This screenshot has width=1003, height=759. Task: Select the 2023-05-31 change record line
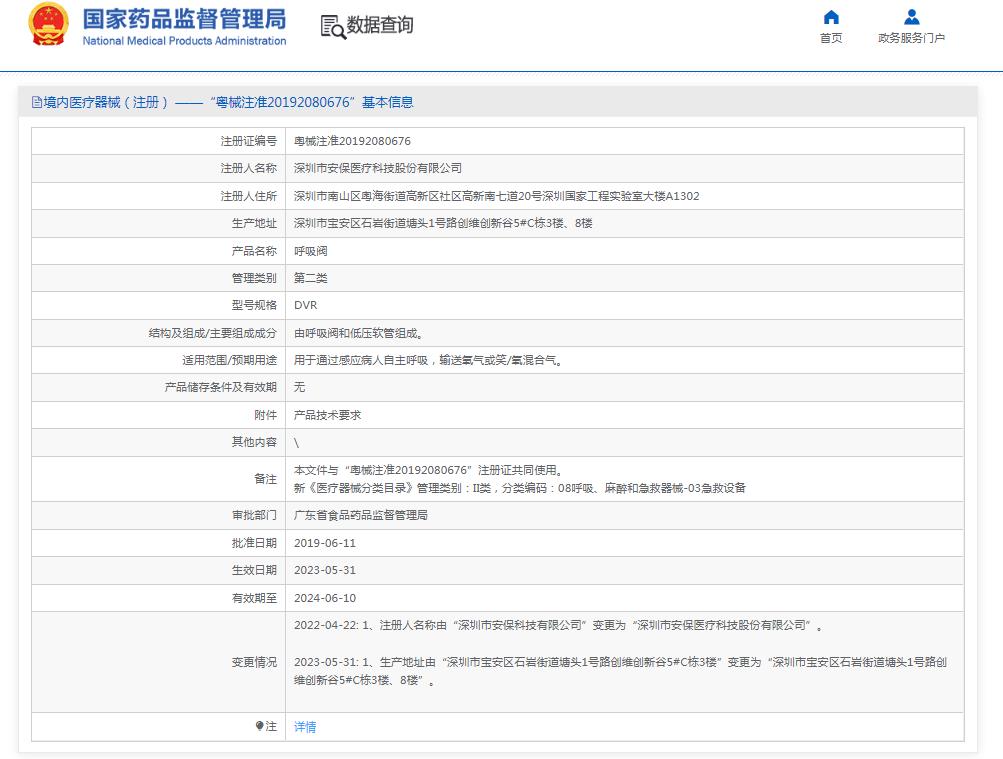[620, 671]
